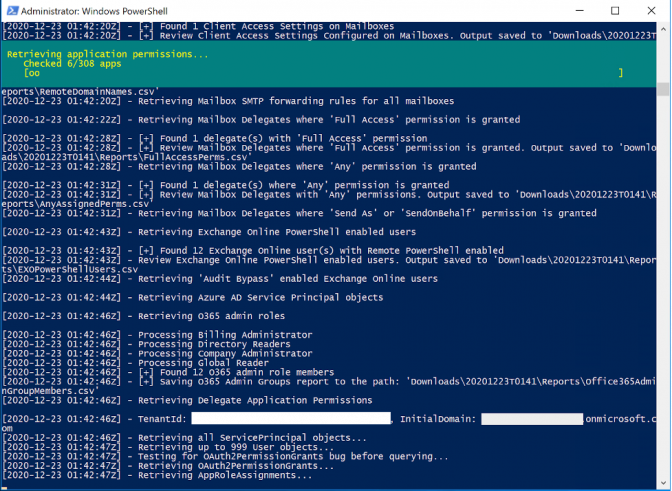Image resolution: width=672 pixels, height=491 pixels.
Task: Click the 'Administrator: Windows PowerShell' title text
Action: [92, 10]
